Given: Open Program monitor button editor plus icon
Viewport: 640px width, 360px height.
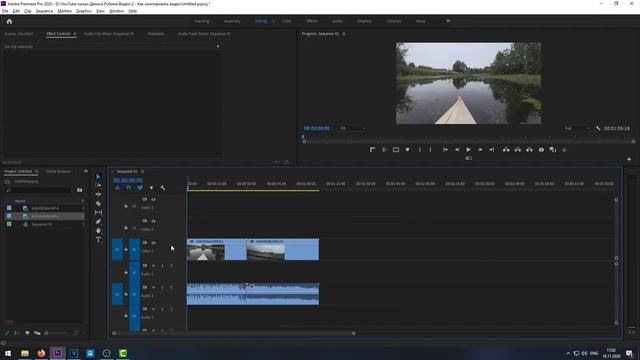Looking at the screenshot, I should (629, 159).
